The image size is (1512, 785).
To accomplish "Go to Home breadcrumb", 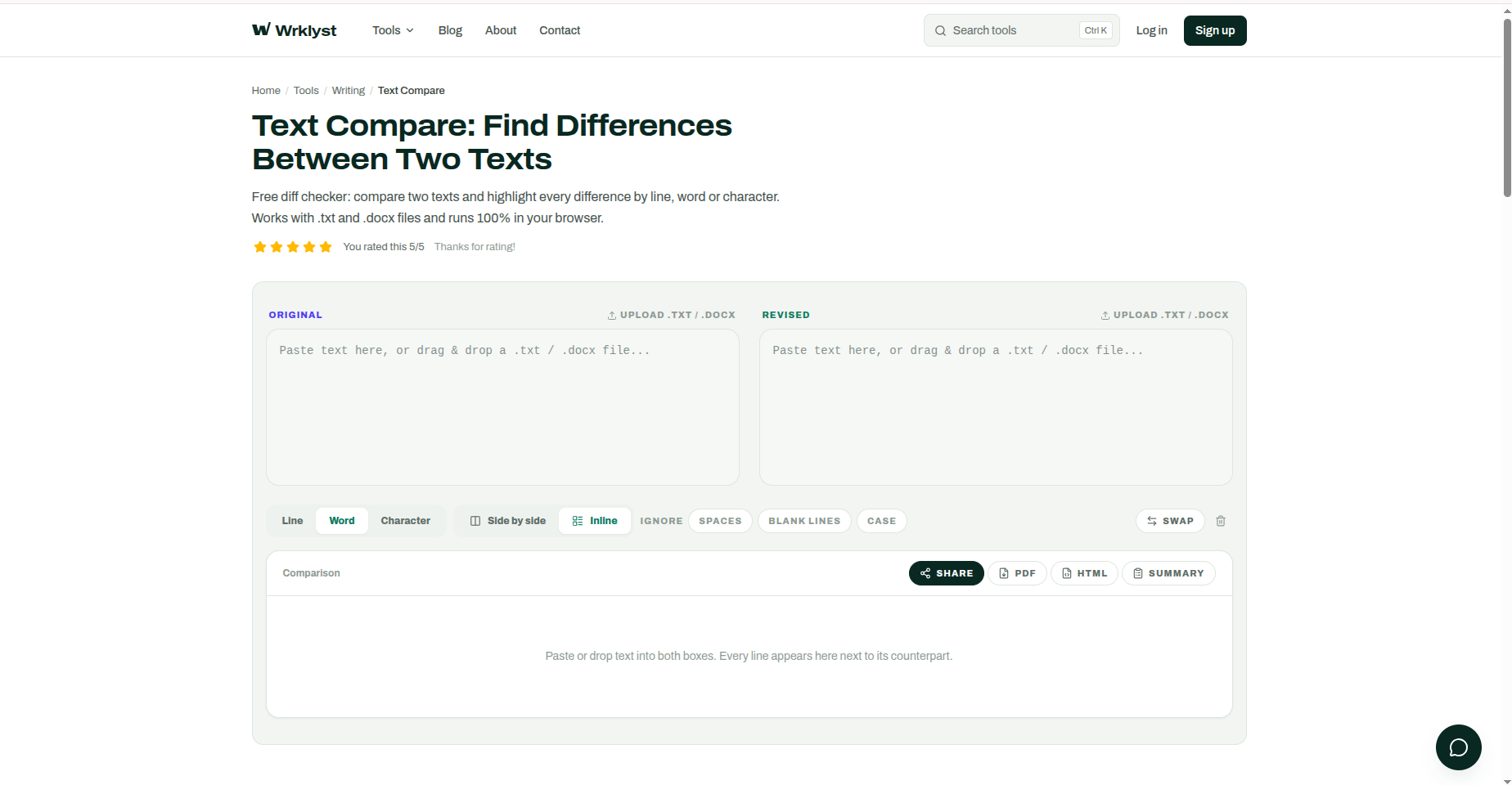I will click(266, 91).
